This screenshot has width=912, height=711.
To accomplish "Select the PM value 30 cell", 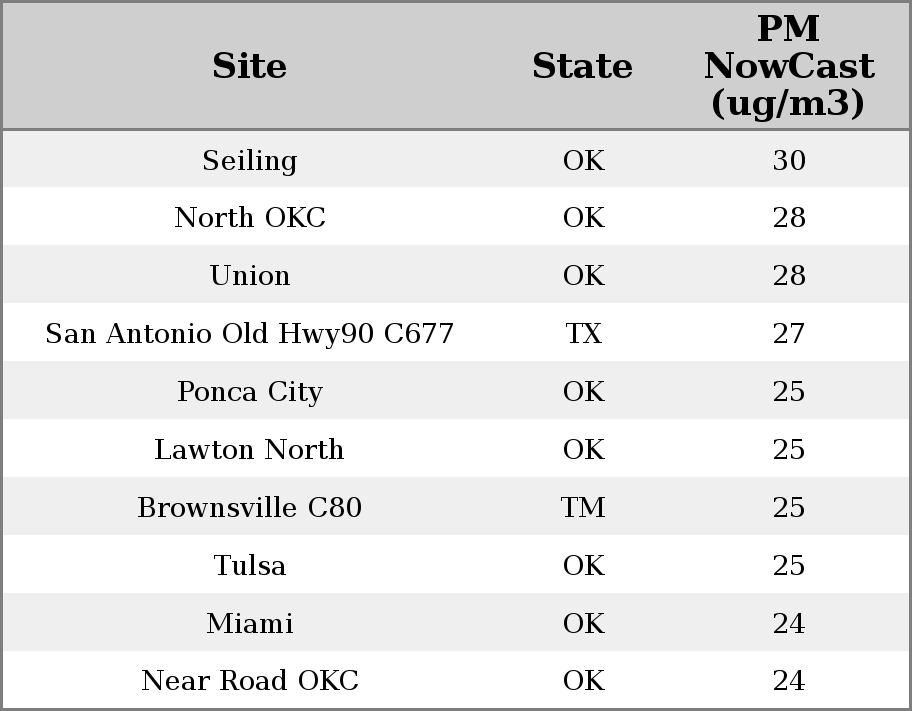I will coord(789,161).
